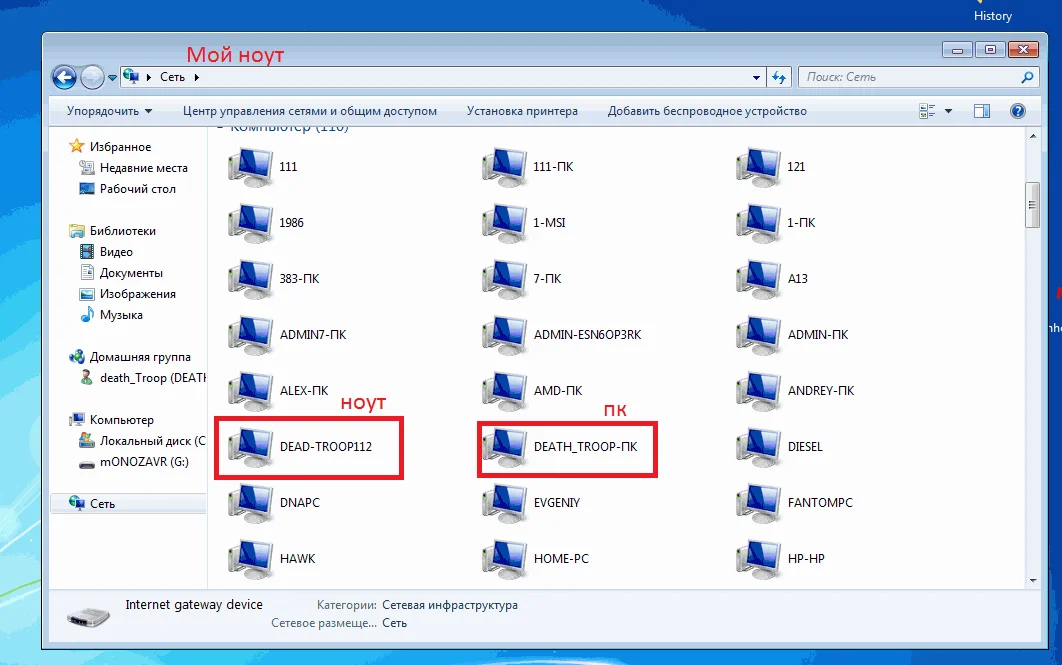This screenshot has height=665, width=1062.
Task: Select computer icon '111'
Action: [251, 167]
